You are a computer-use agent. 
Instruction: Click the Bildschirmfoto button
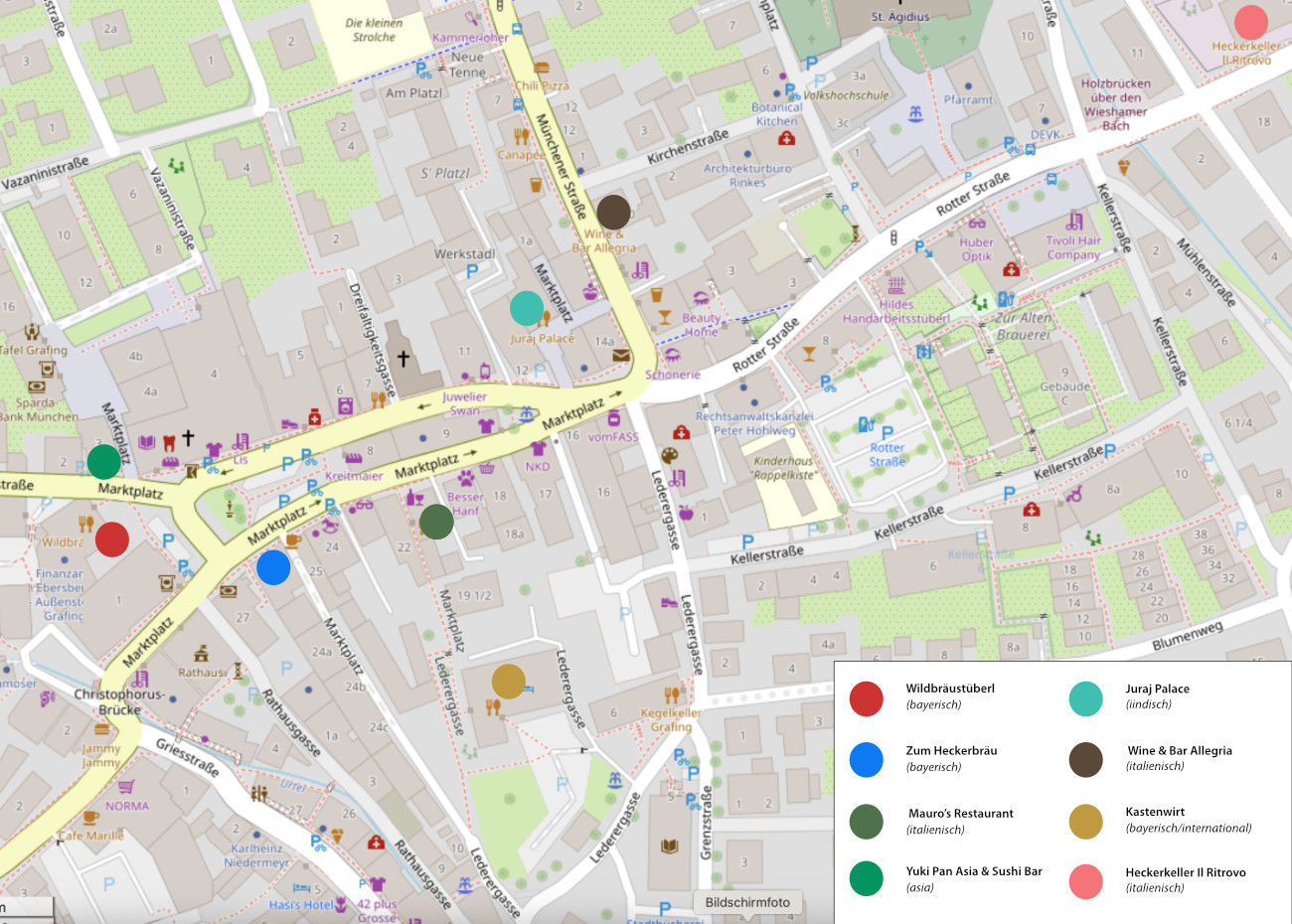pyautogui.click(x=747, y=902)
